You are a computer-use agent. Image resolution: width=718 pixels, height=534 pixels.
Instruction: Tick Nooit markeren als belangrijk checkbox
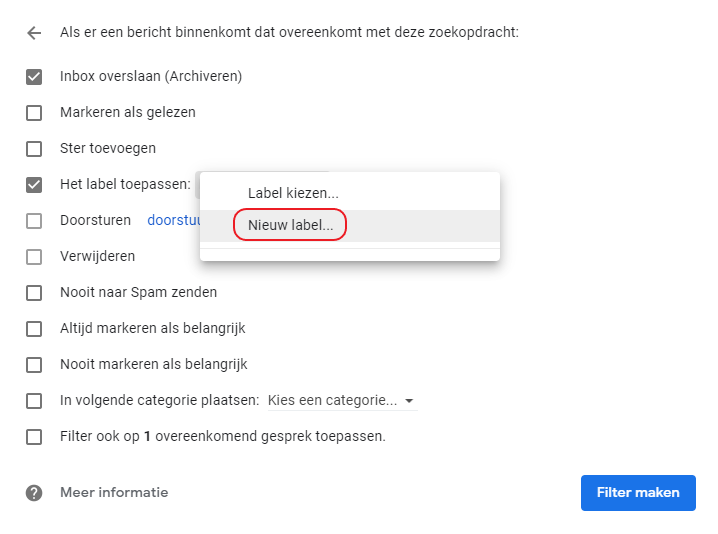(34, 364)
